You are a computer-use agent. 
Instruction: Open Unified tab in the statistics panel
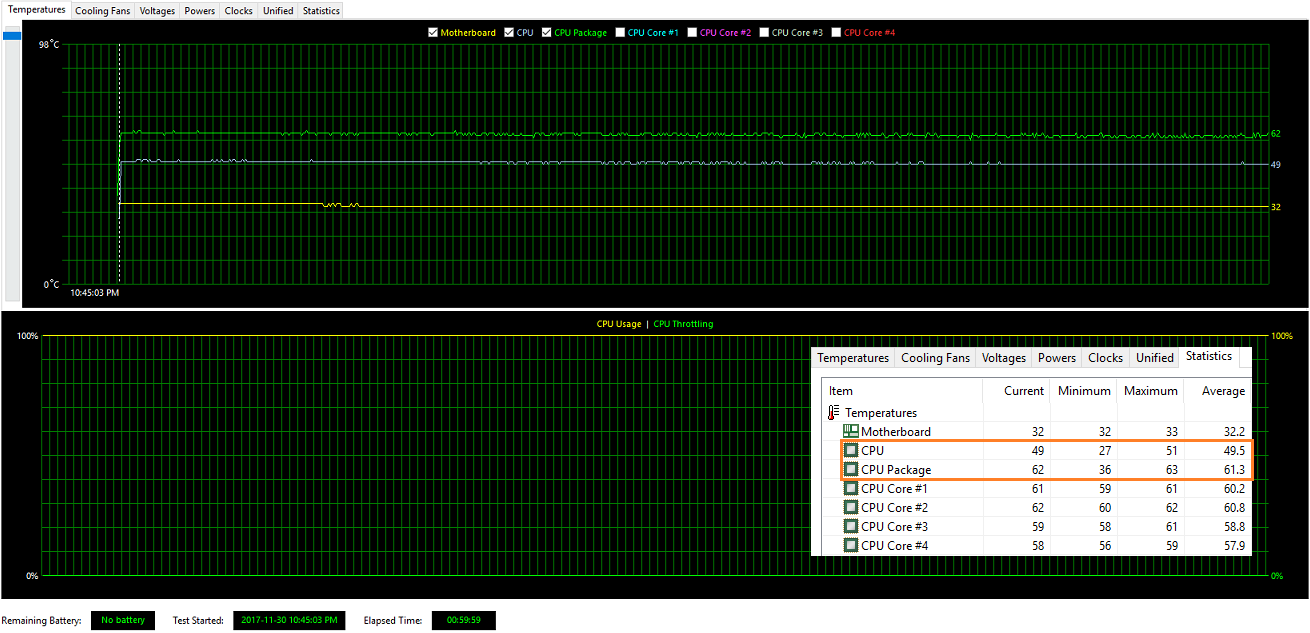[1154, 358]
